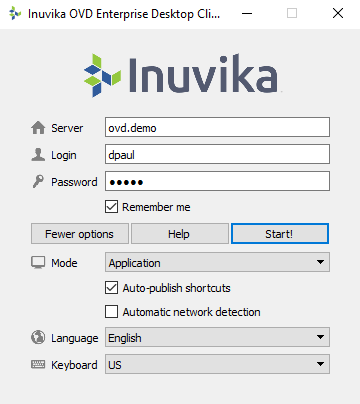Screen dimensions: 360x404
Task: Click the keyboard icon beside Keyboard label
Action: [x=38, y=364]
